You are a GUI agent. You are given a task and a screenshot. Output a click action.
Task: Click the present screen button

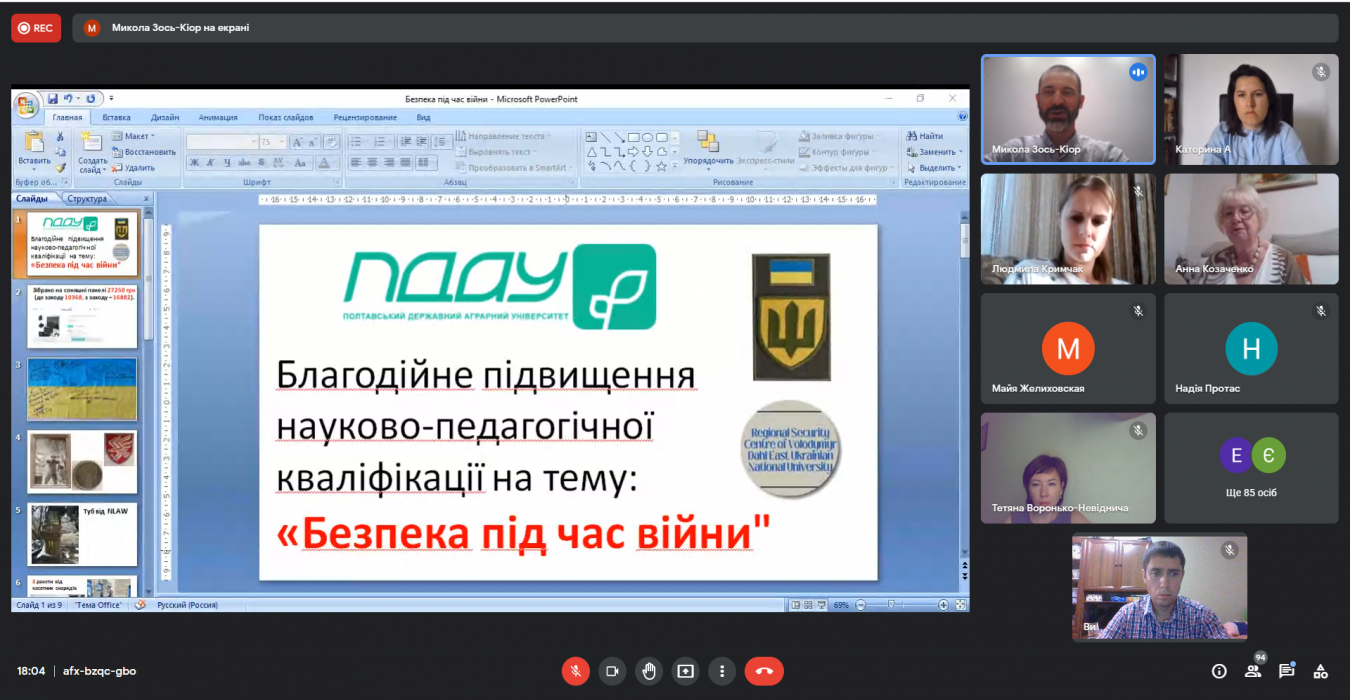tap(685, 671)
